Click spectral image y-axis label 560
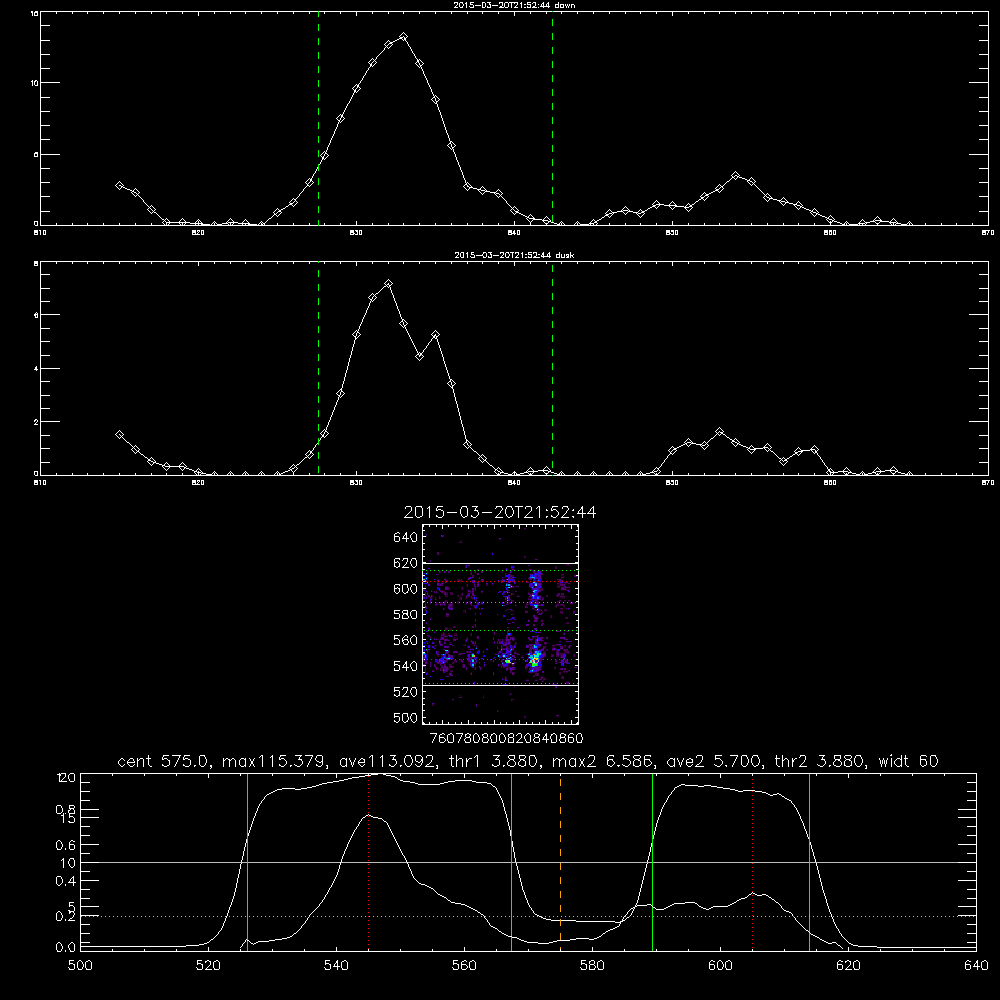 pos(406,640)
